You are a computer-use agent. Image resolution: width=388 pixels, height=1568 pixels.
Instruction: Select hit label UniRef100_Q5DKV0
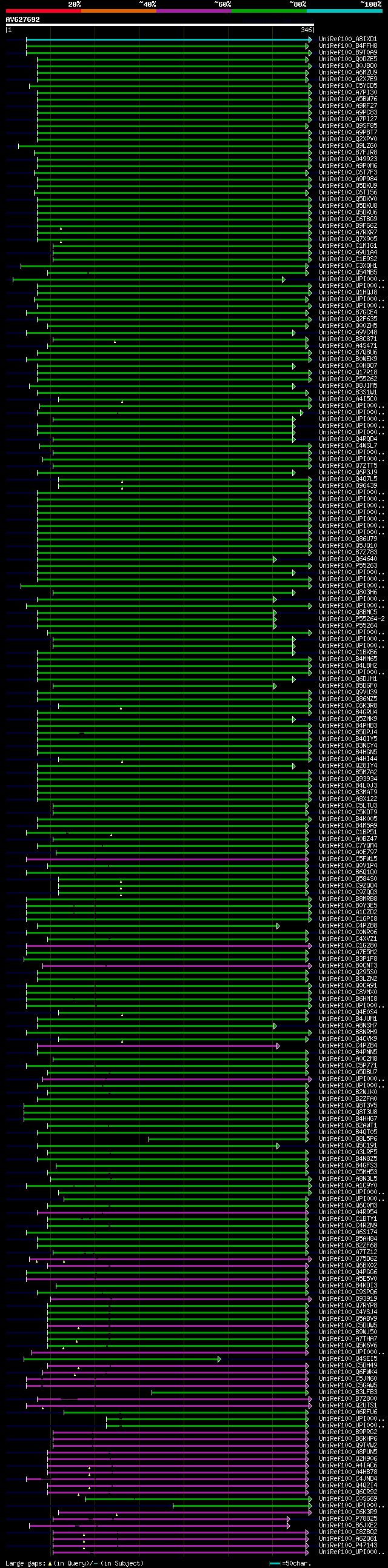coord(348,200)
